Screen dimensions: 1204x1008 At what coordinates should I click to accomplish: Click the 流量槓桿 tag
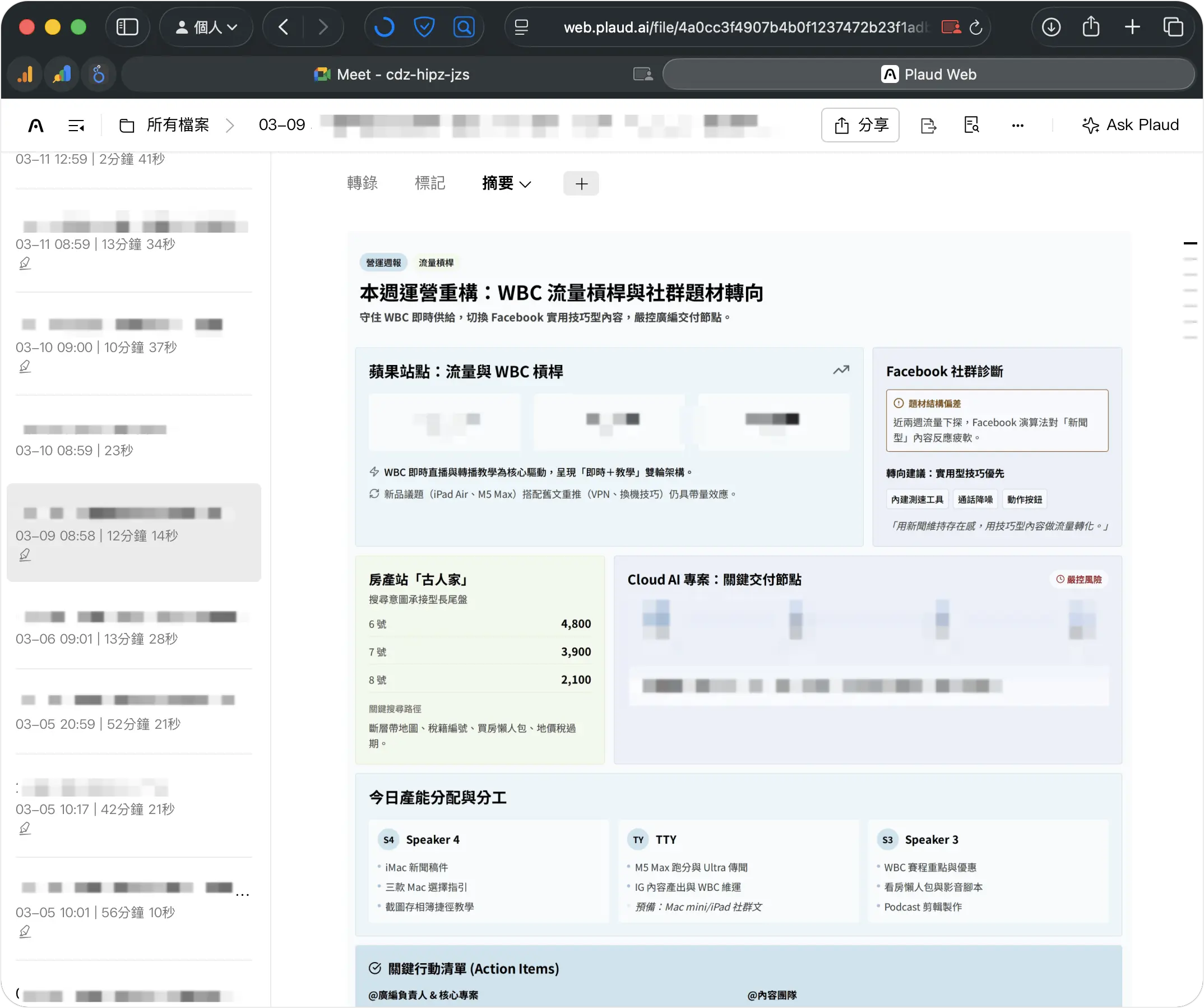tap(436, 262)
